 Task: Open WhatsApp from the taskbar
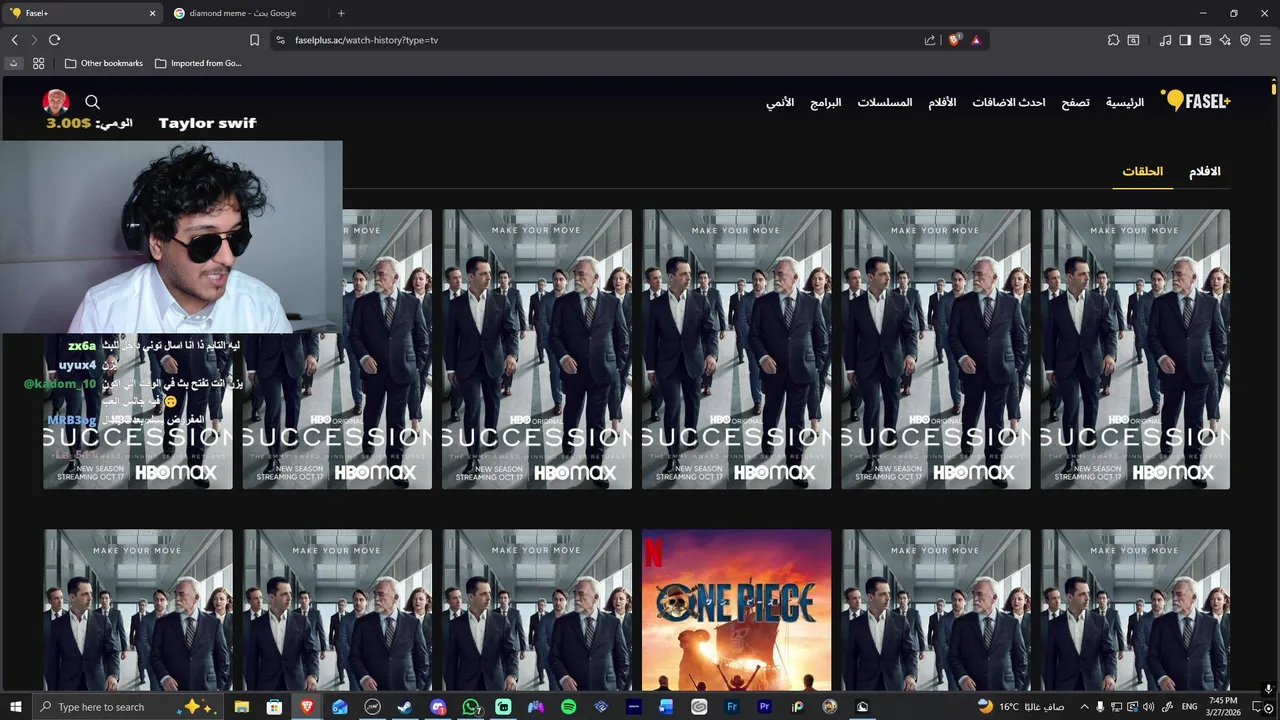coord(471,707)
